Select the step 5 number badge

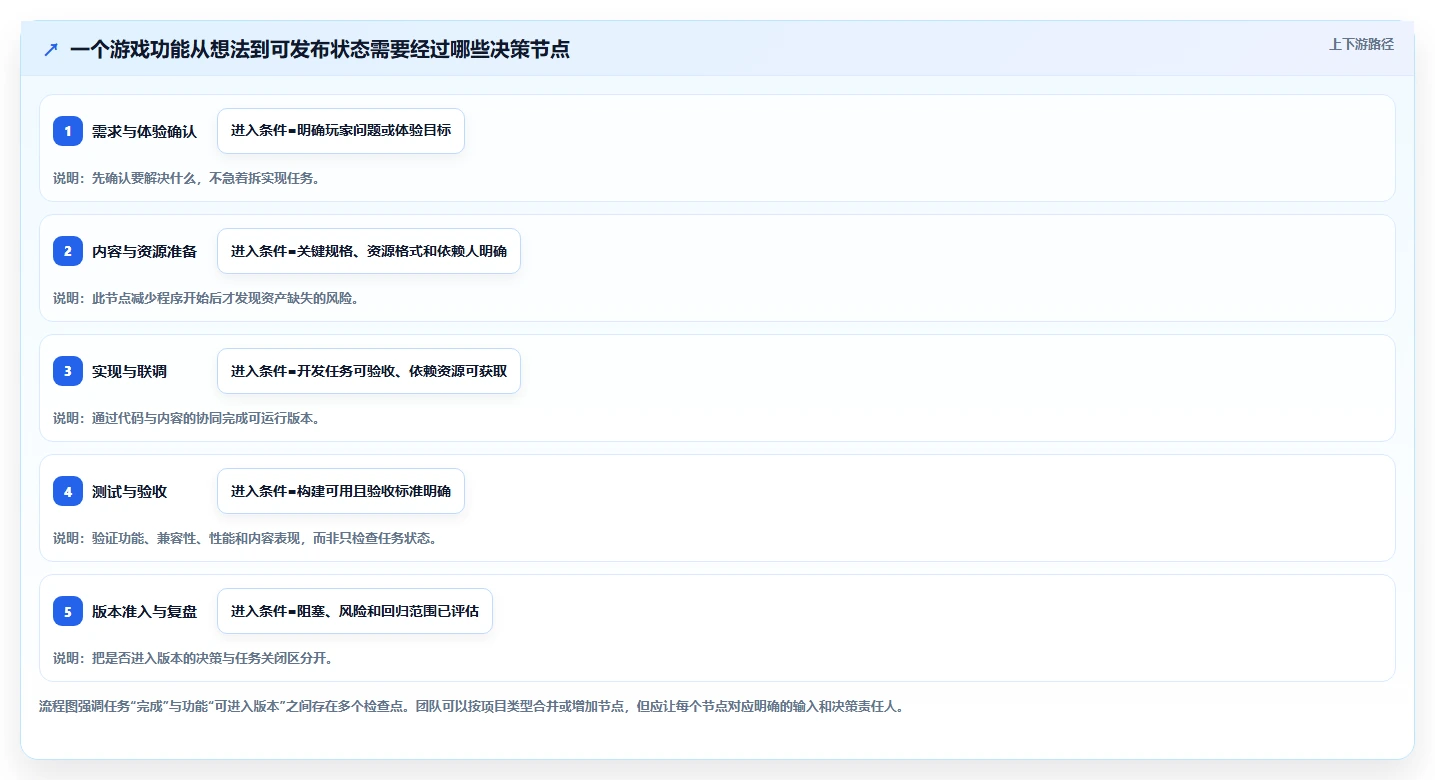[x=68, y=611]
